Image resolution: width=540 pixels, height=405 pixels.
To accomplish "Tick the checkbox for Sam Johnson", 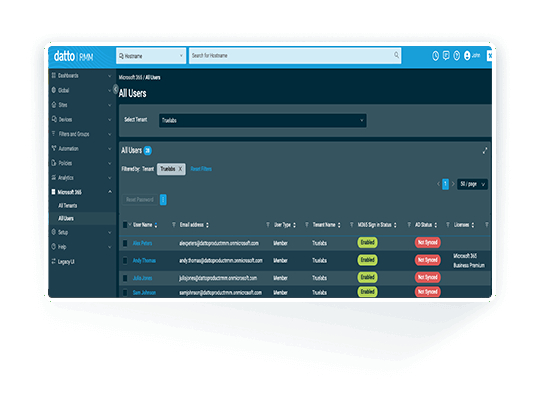I will (x=125, y=292).
